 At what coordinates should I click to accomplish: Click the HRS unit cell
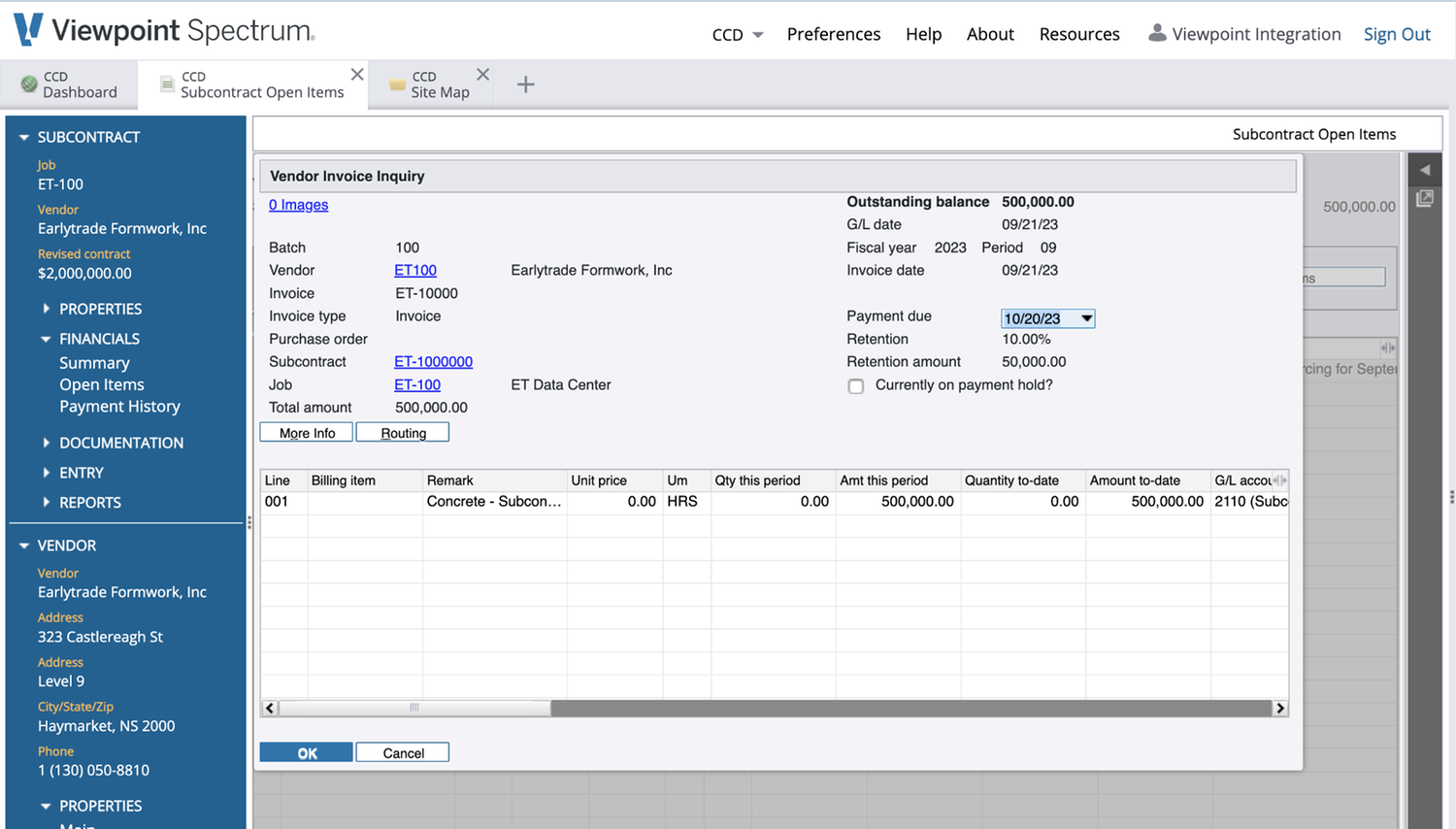click(686, 502)
